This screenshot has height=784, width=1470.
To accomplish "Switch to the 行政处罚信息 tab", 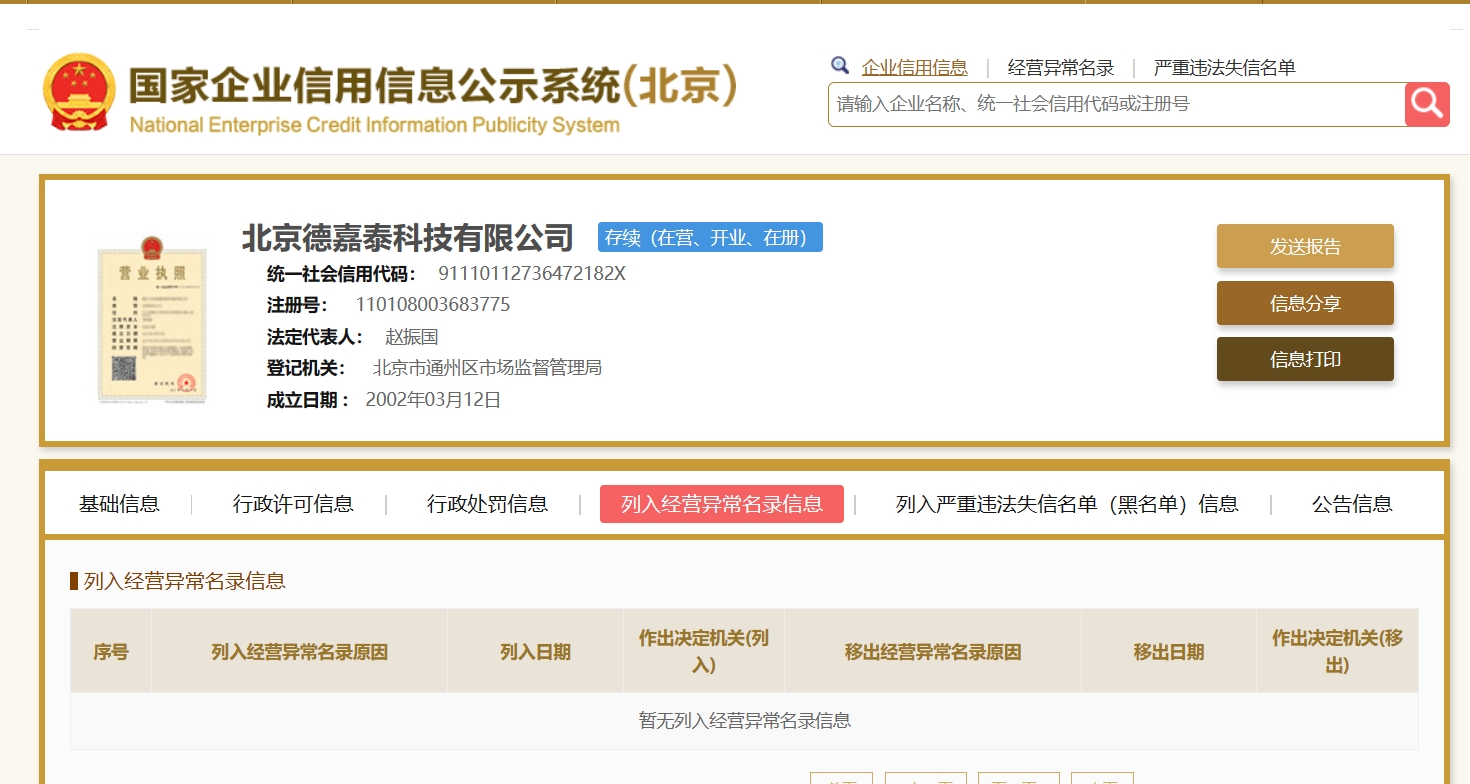I will pyautogui.click(x=487, y=504).
